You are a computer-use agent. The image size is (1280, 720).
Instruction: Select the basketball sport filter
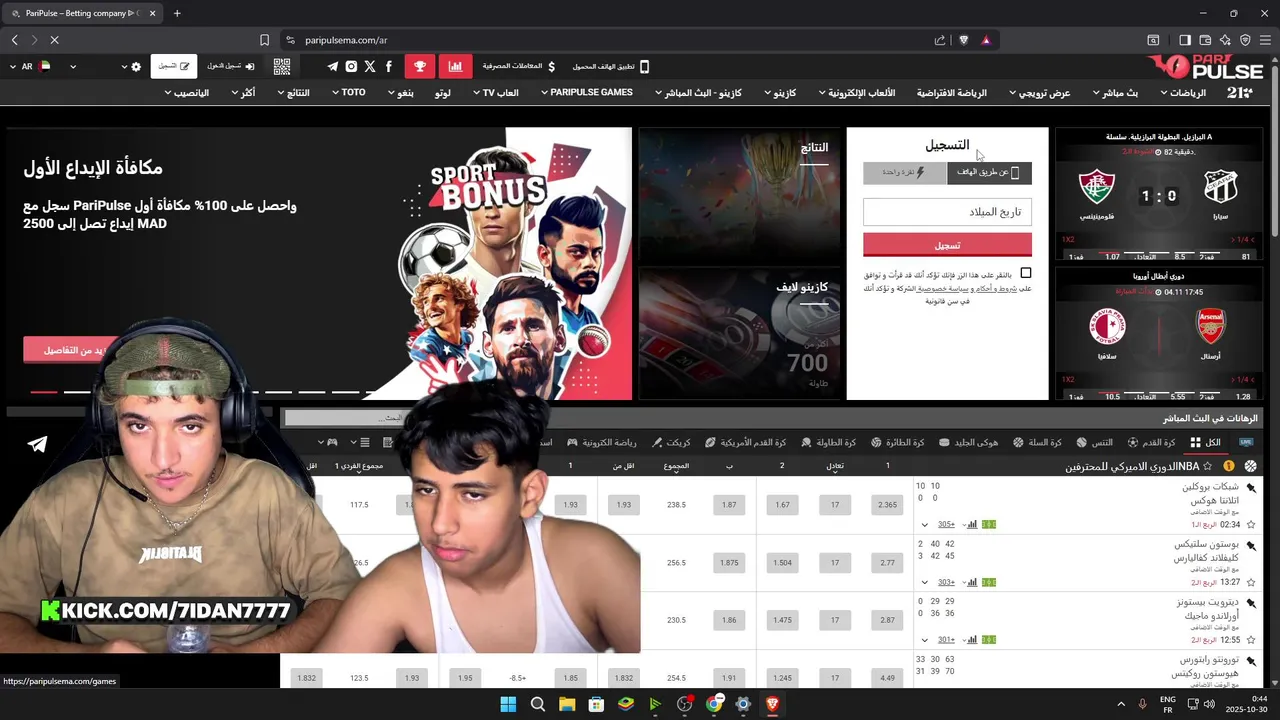[x=1037, y=442]
